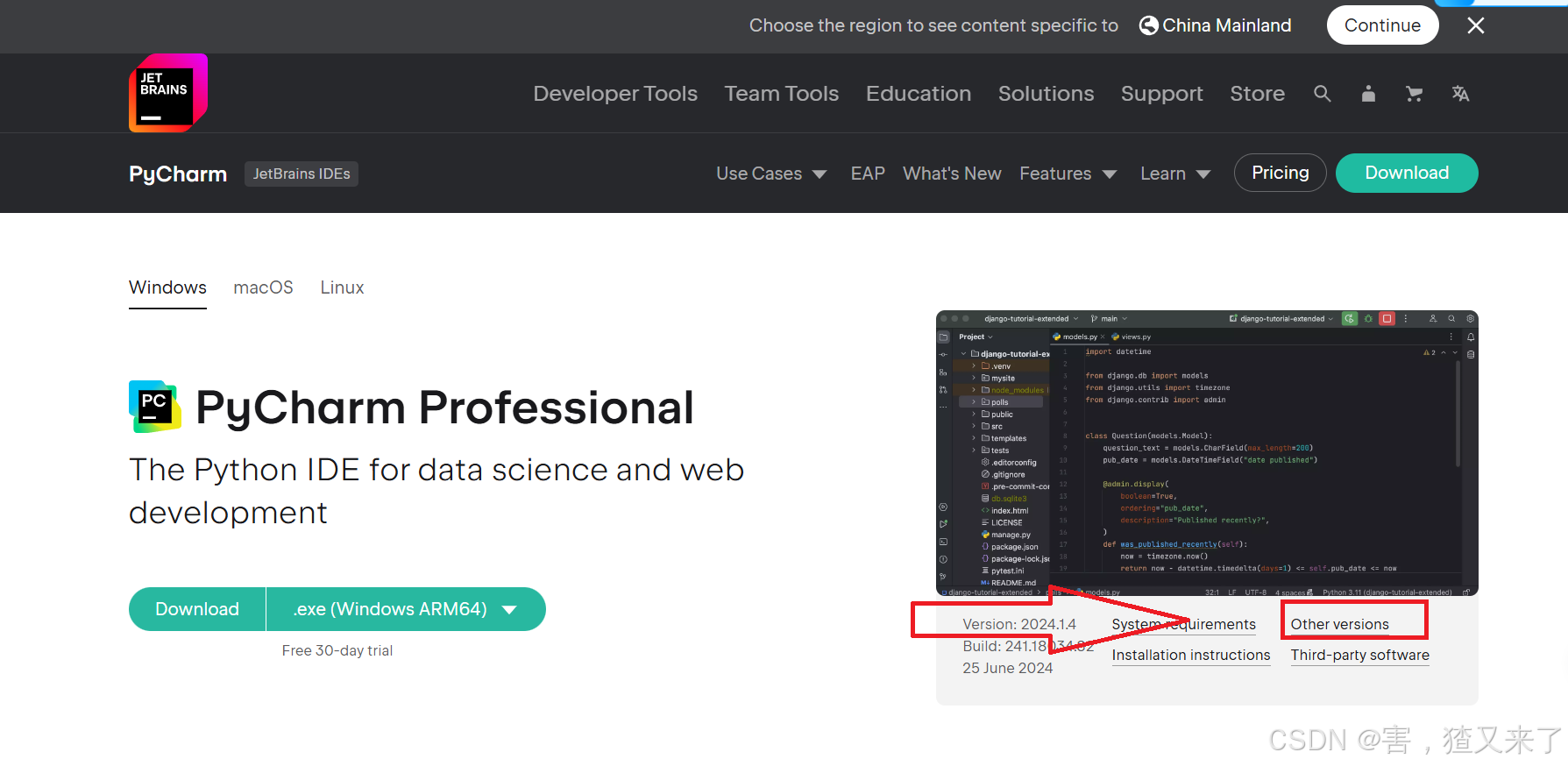Open the shopping cart icon

[x=1414, y=94]
